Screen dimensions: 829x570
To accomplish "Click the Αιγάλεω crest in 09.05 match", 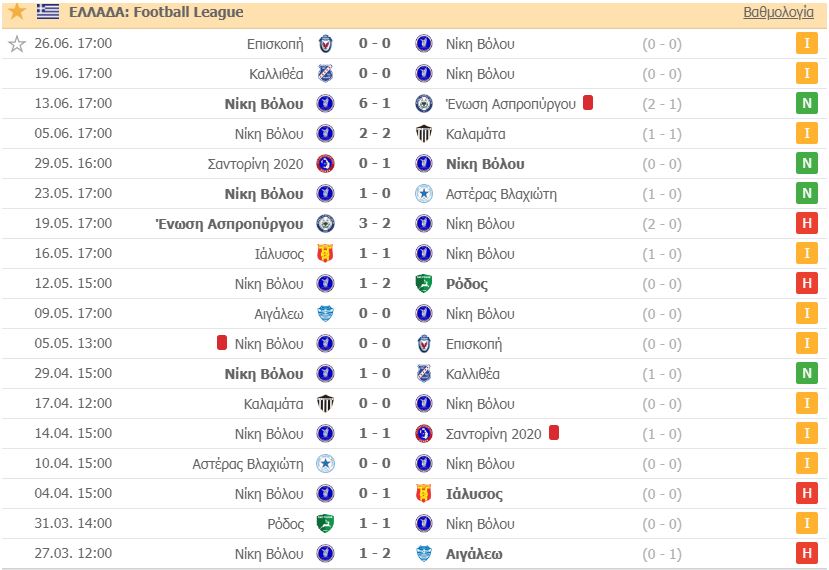I will pyautogui.click(x=325, y=314).
